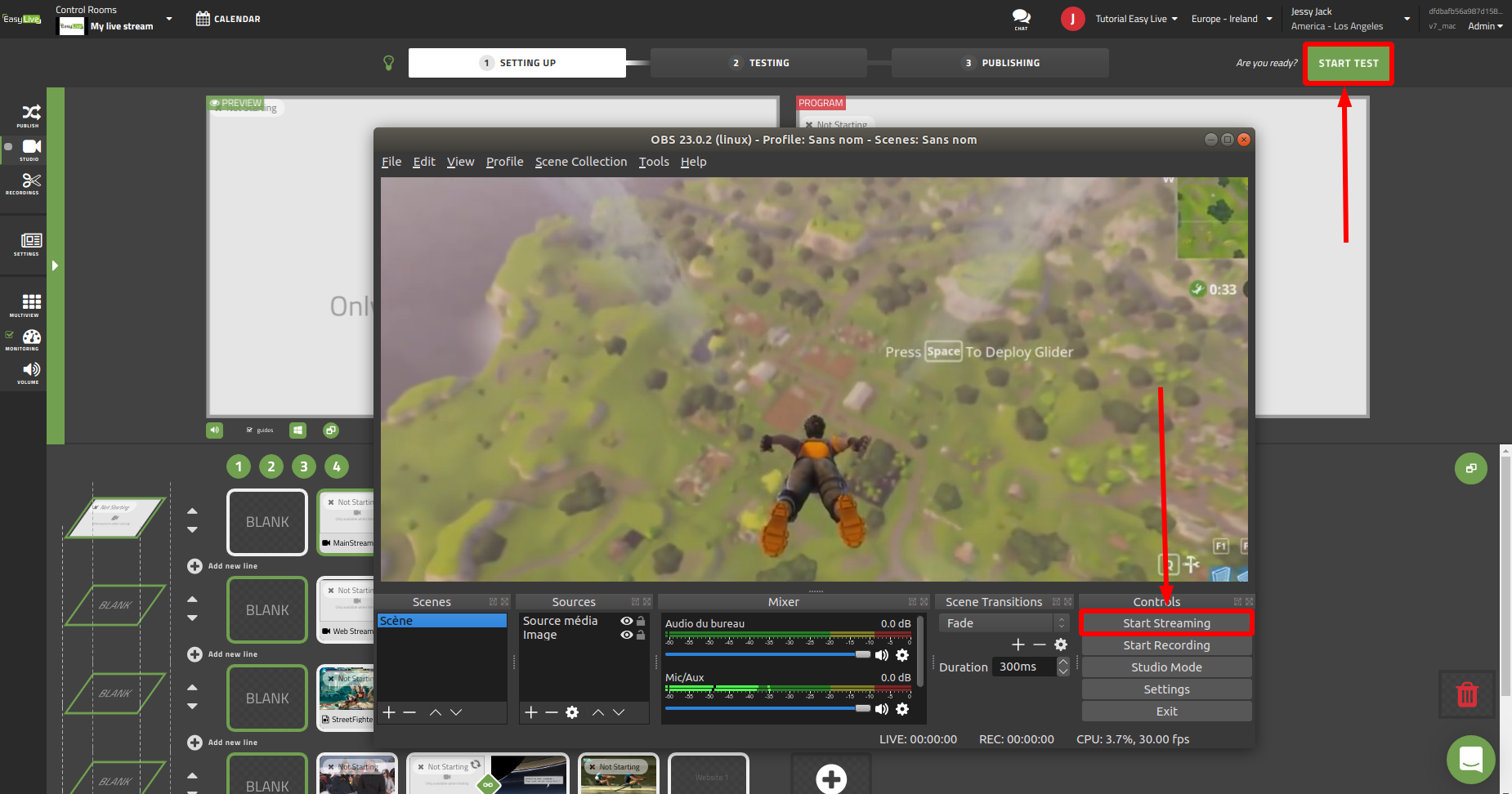Add a new source in OBS Sources panel
Viewport: 1512px width, 794px height.
[x=531, y=712]
